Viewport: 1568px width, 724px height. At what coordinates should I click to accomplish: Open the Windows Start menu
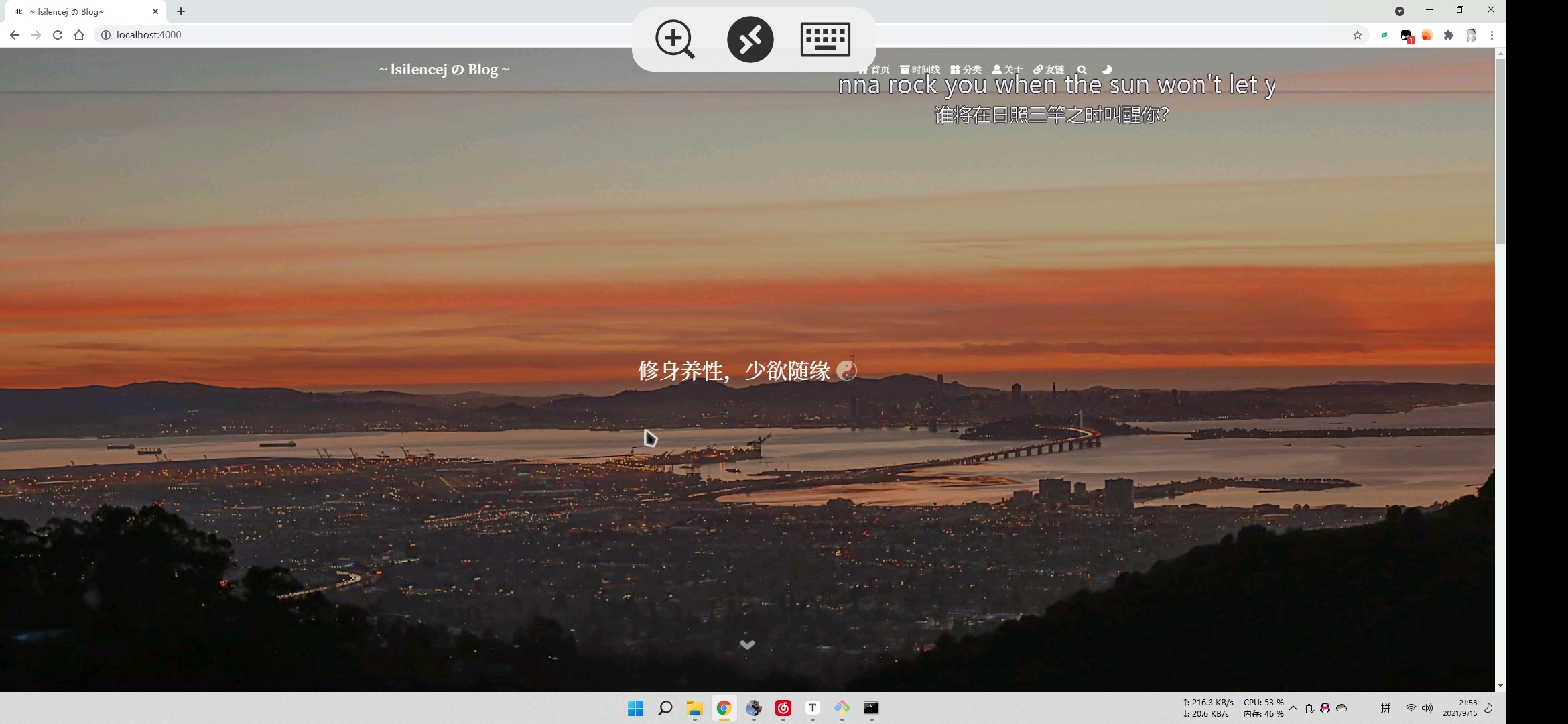pos(635,708)
